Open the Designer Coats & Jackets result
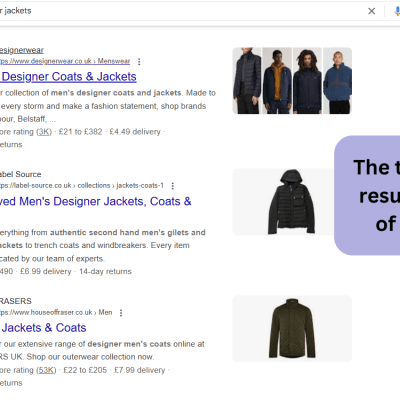400x400 pixels. point(68,77)
